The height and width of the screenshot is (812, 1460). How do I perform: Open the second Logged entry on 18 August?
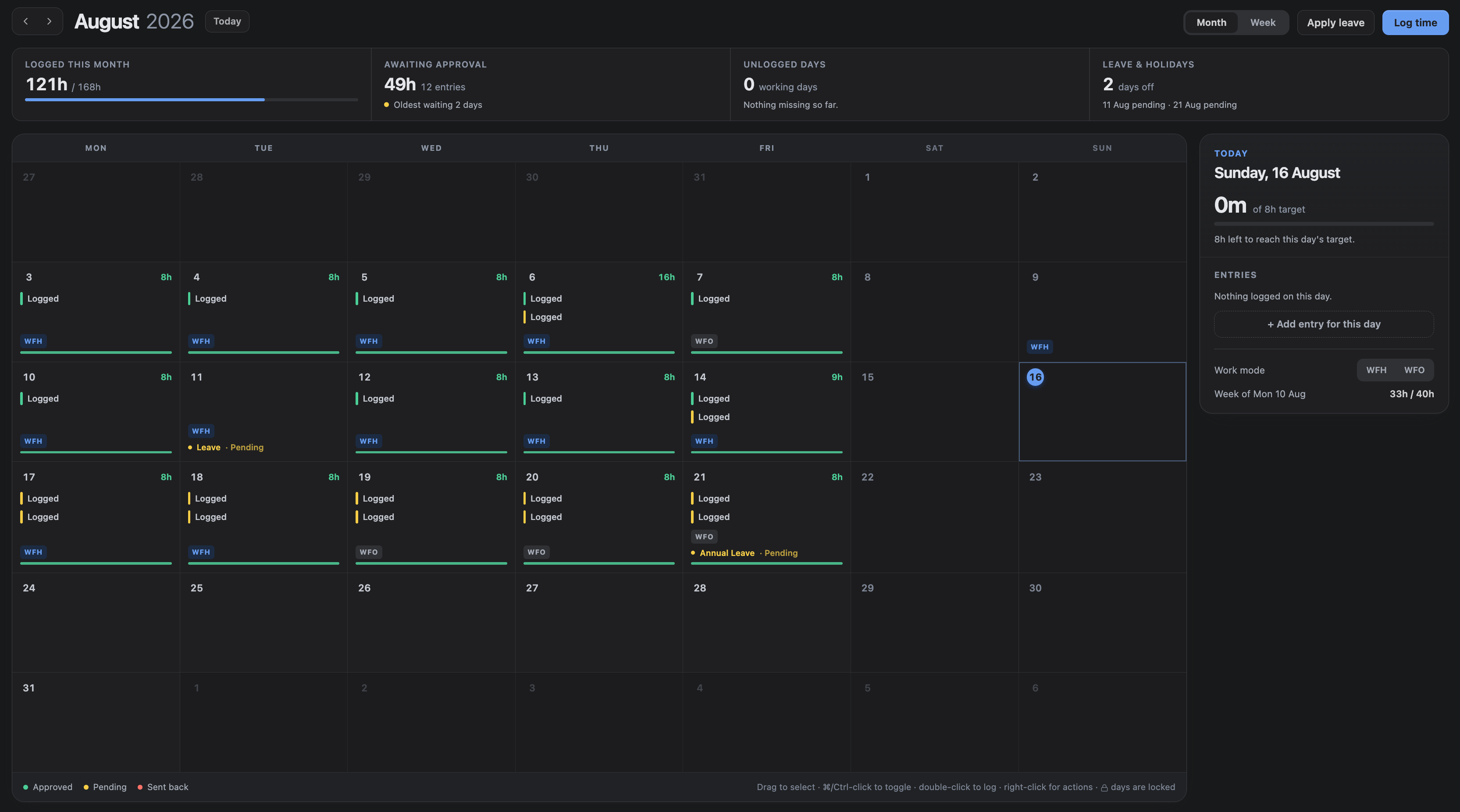[264, 517]
